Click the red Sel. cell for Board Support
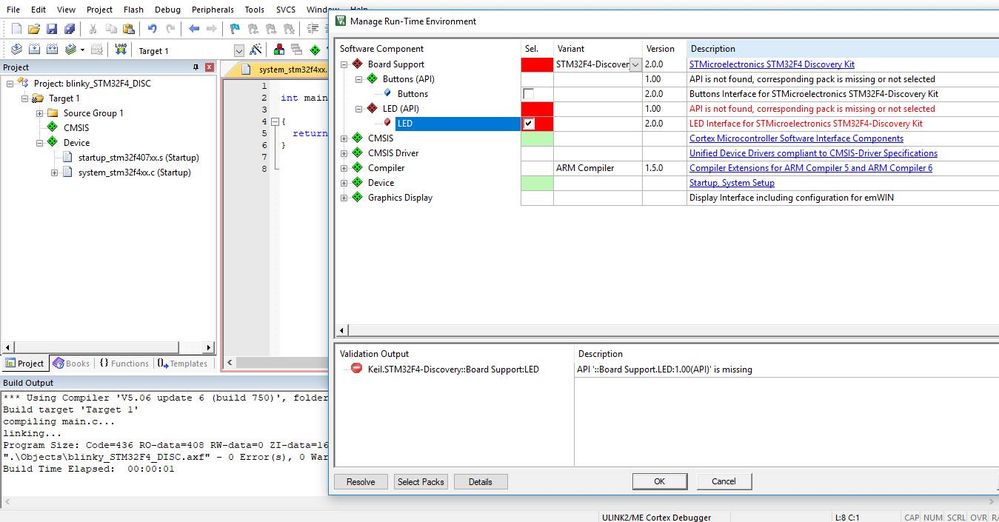This screenshot has height=522, width=999. pos(537,64)
